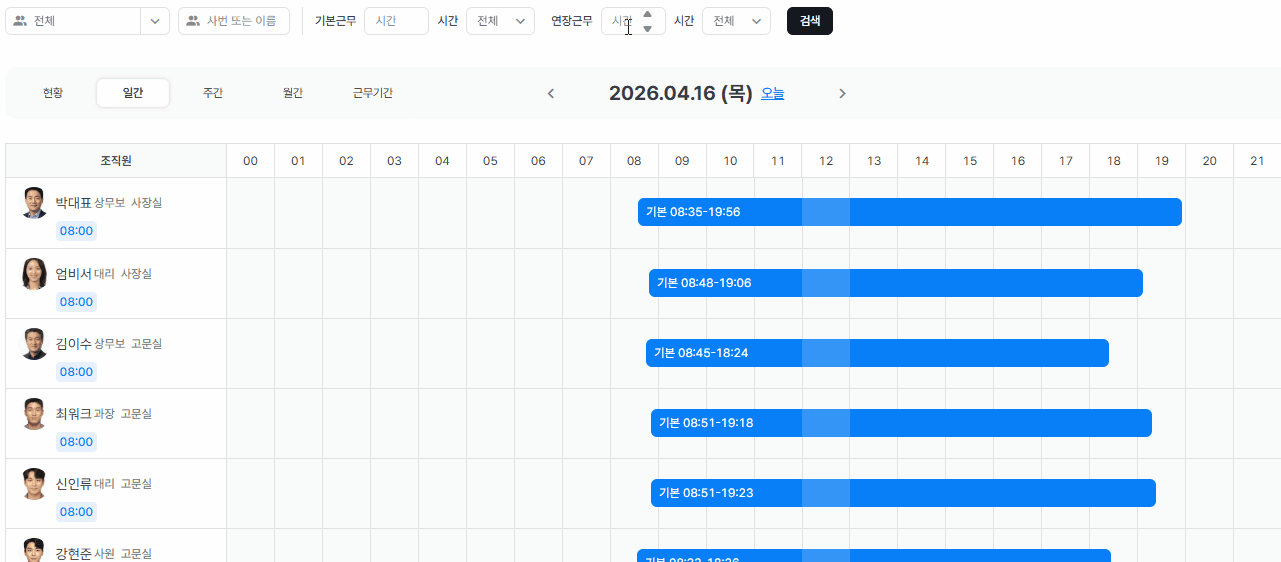
Task: Click 김이수's 08:00 hours badge
Action: [x=76, y=372]
